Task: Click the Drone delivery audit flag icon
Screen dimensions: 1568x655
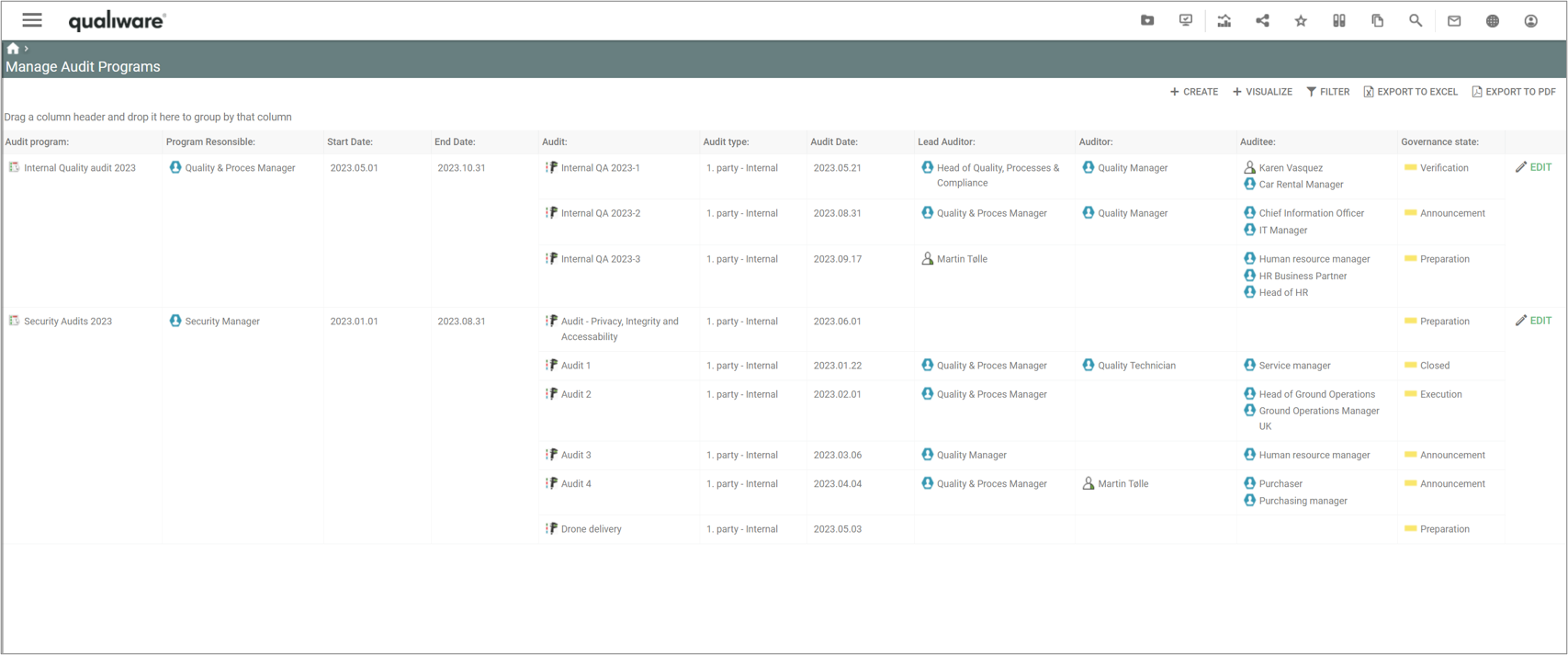Action: click(551, 528)
